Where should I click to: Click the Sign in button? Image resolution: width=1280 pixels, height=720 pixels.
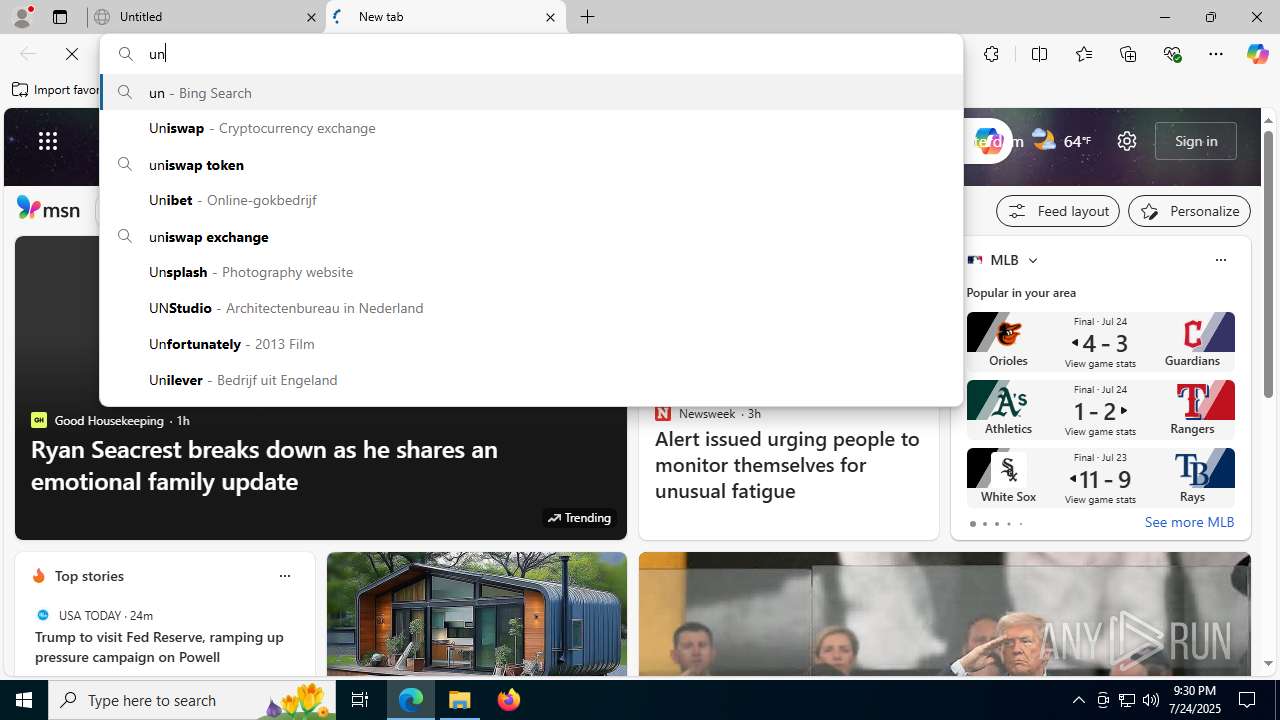(1195, 141)
